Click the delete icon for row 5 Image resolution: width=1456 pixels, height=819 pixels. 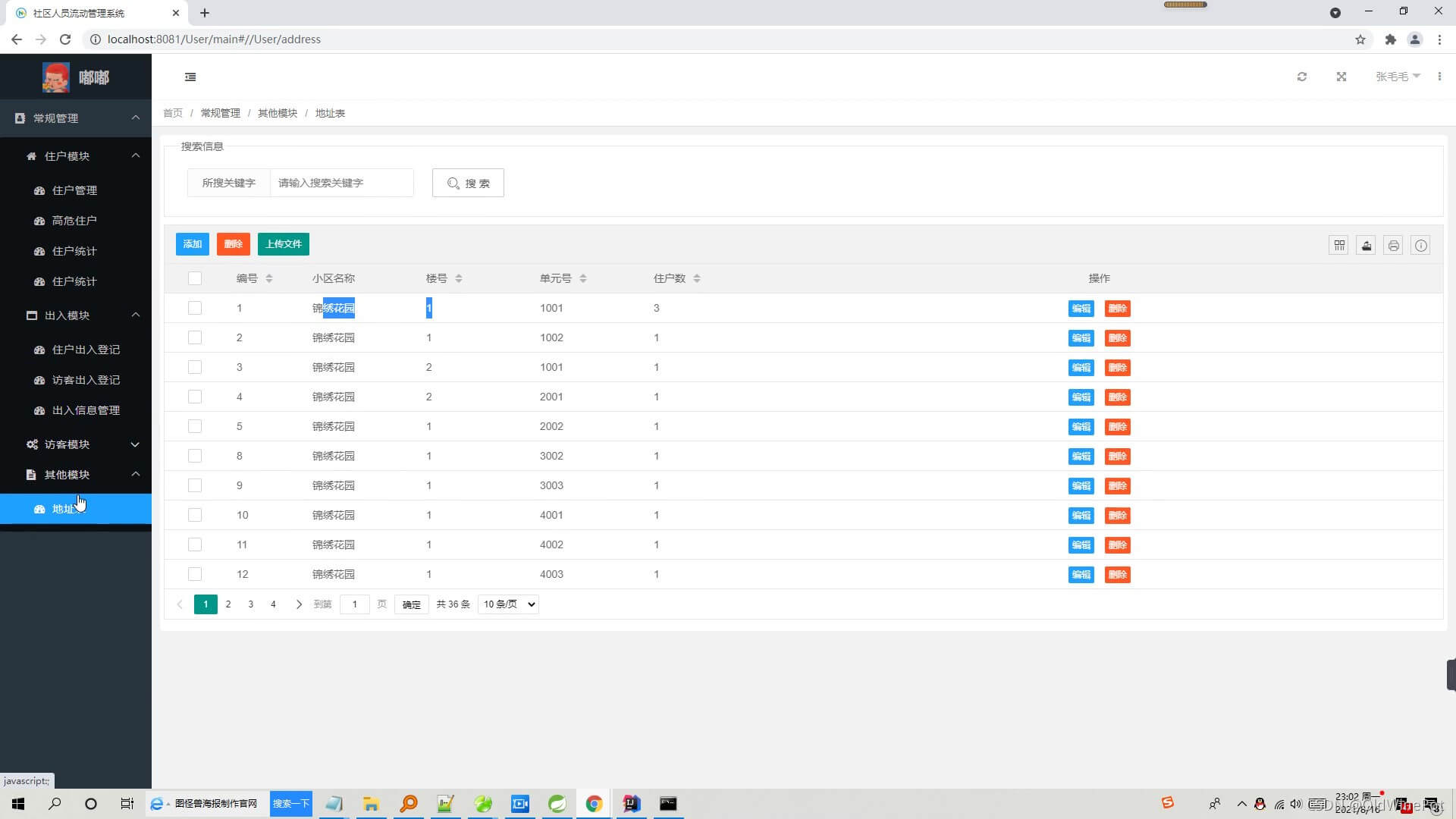1117,426
